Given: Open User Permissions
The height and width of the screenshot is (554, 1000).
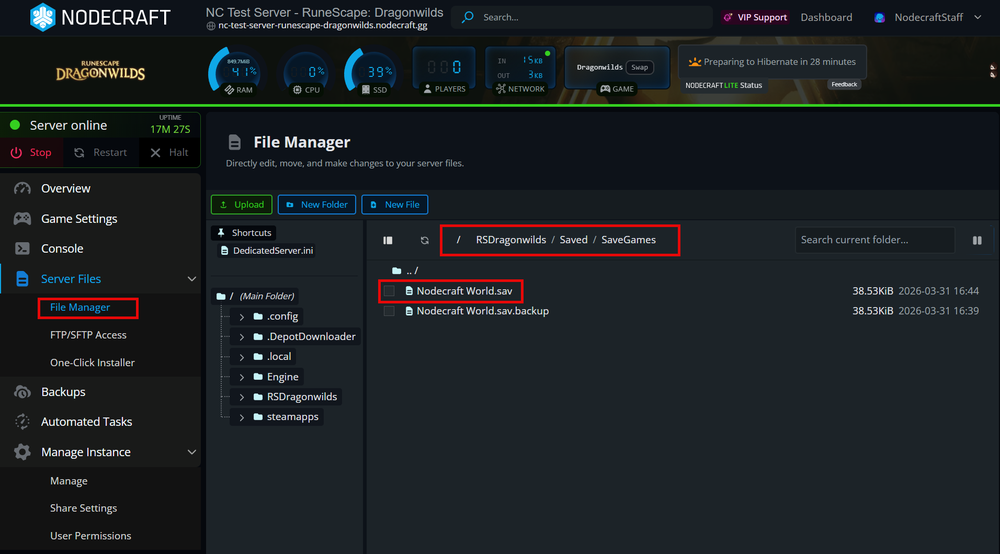Looking at the screenshot, I should coord(91,536).
